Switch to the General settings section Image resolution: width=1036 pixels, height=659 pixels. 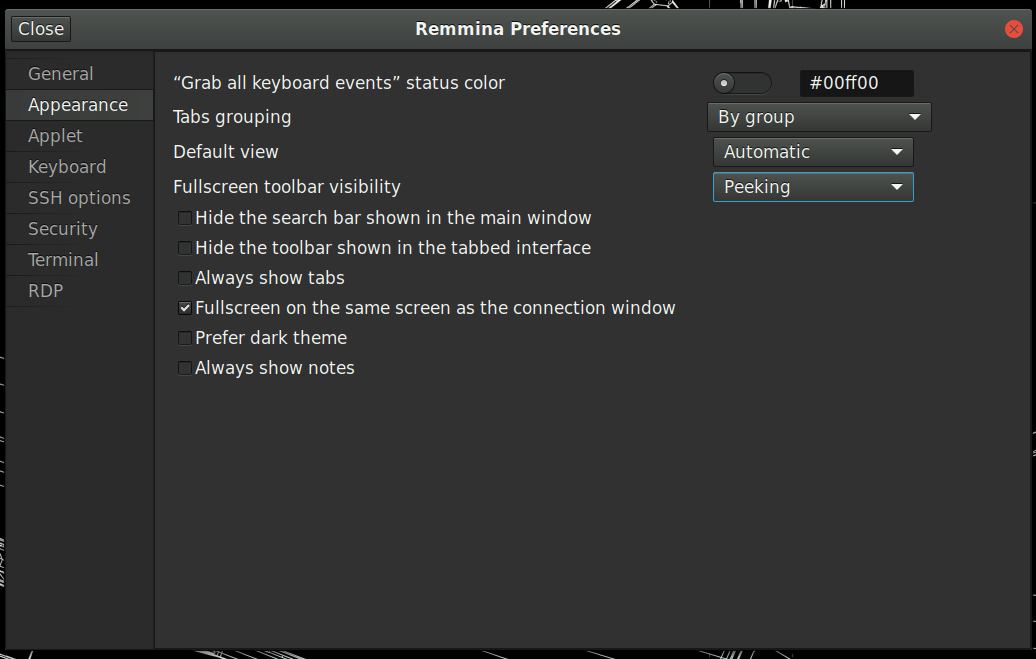[61, 73]
